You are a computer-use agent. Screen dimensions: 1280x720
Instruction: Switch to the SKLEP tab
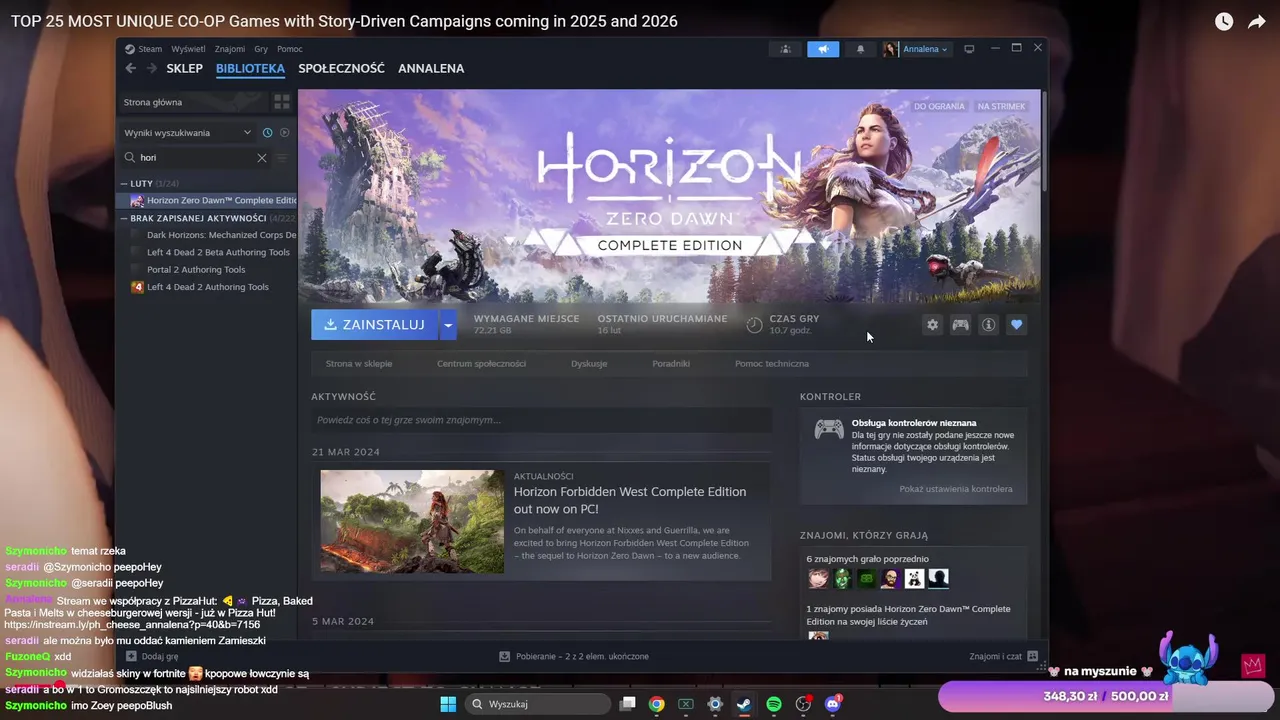(184, 68)
